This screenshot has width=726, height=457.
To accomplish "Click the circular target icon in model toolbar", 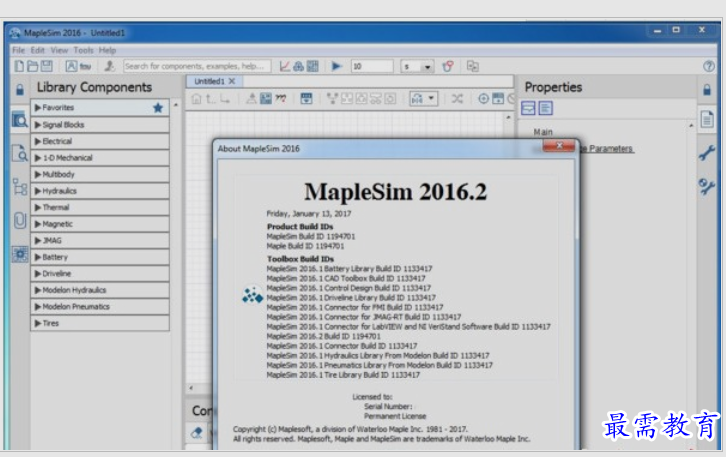I will coord(483,99).
